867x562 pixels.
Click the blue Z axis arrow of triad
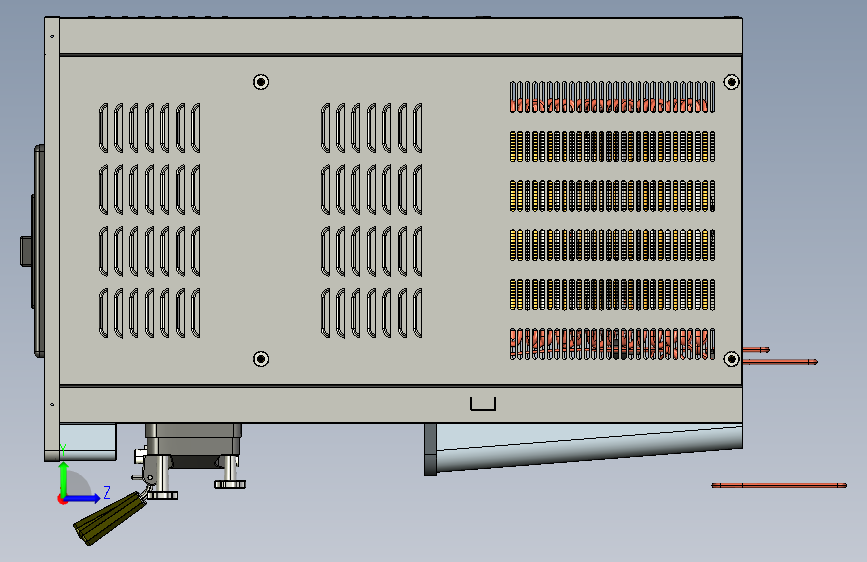[83, 498]
